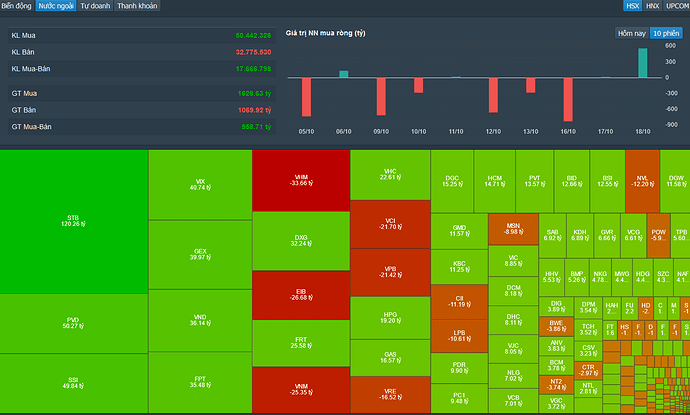
Task: Click KL Bán value 32.775.530
Action: pos(253,52)
